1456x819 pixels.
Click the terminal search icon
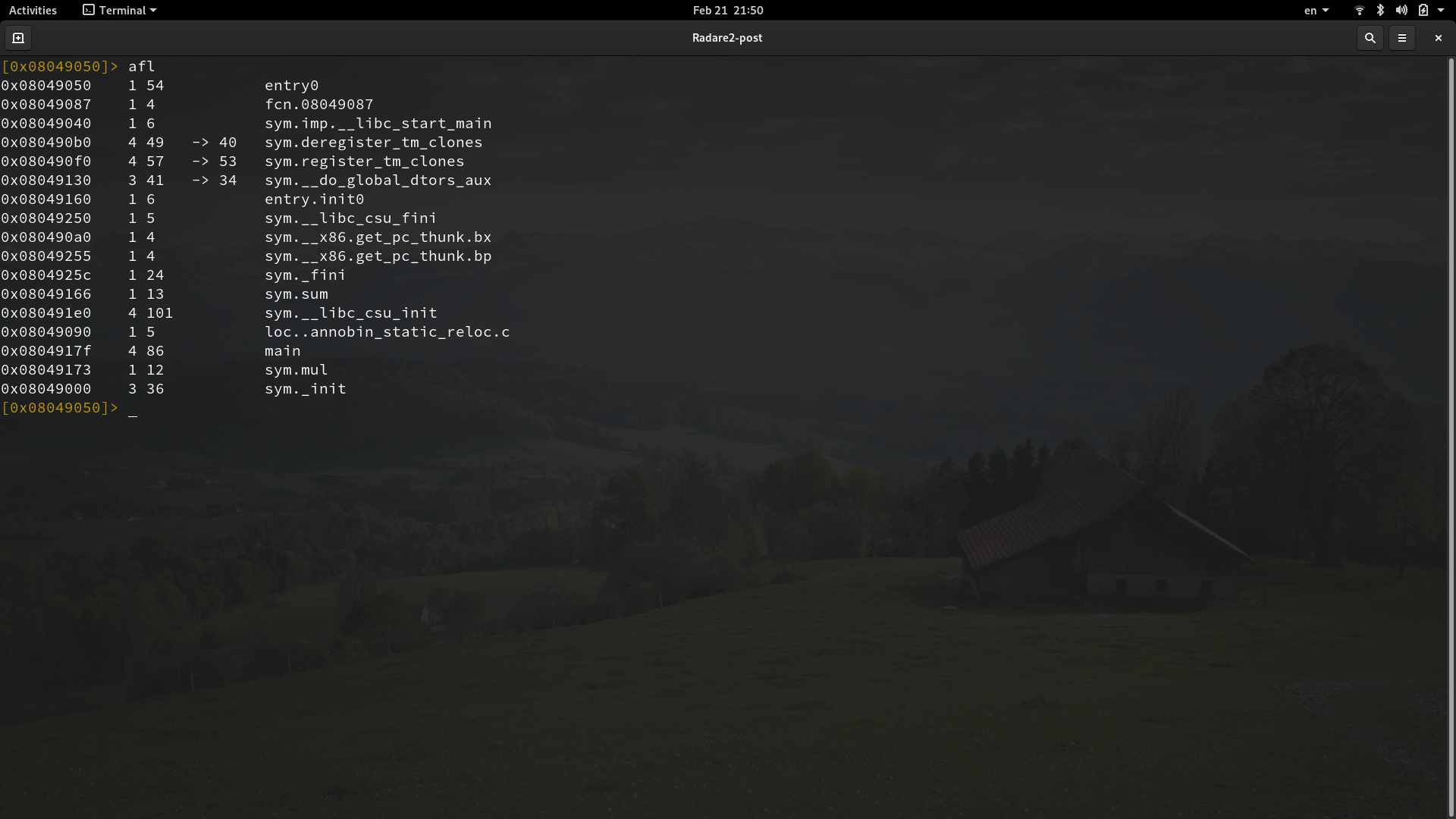coord(1370,38)
